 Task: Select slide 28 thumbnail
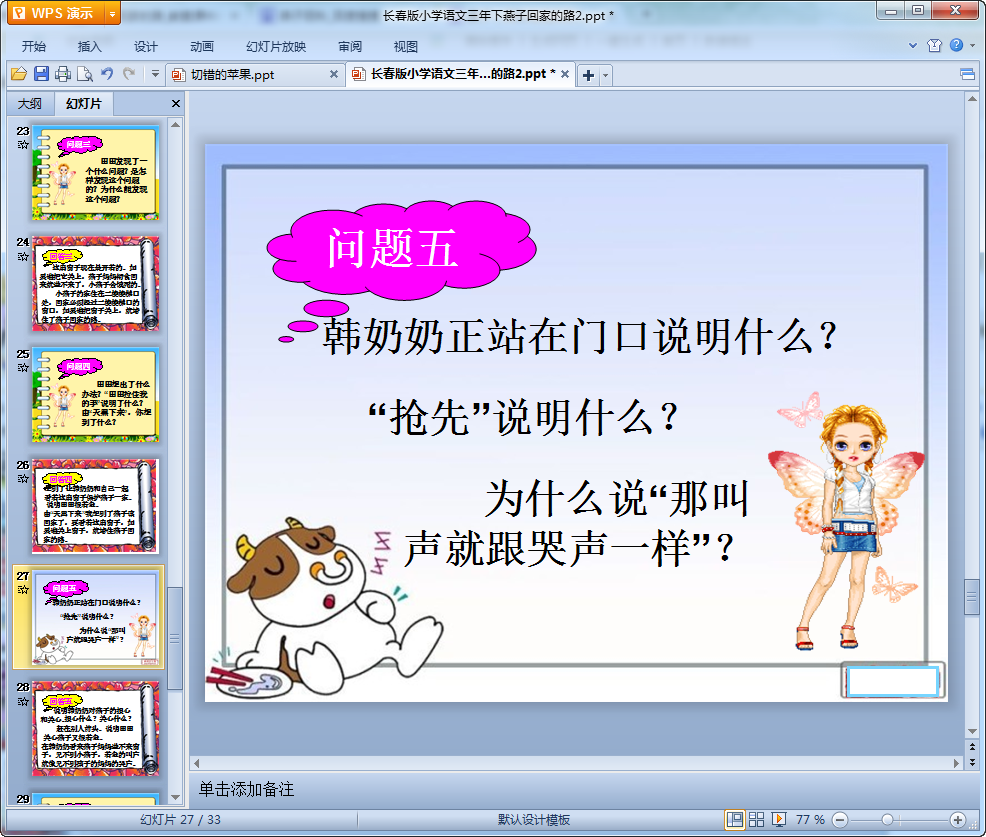point(96,728)
